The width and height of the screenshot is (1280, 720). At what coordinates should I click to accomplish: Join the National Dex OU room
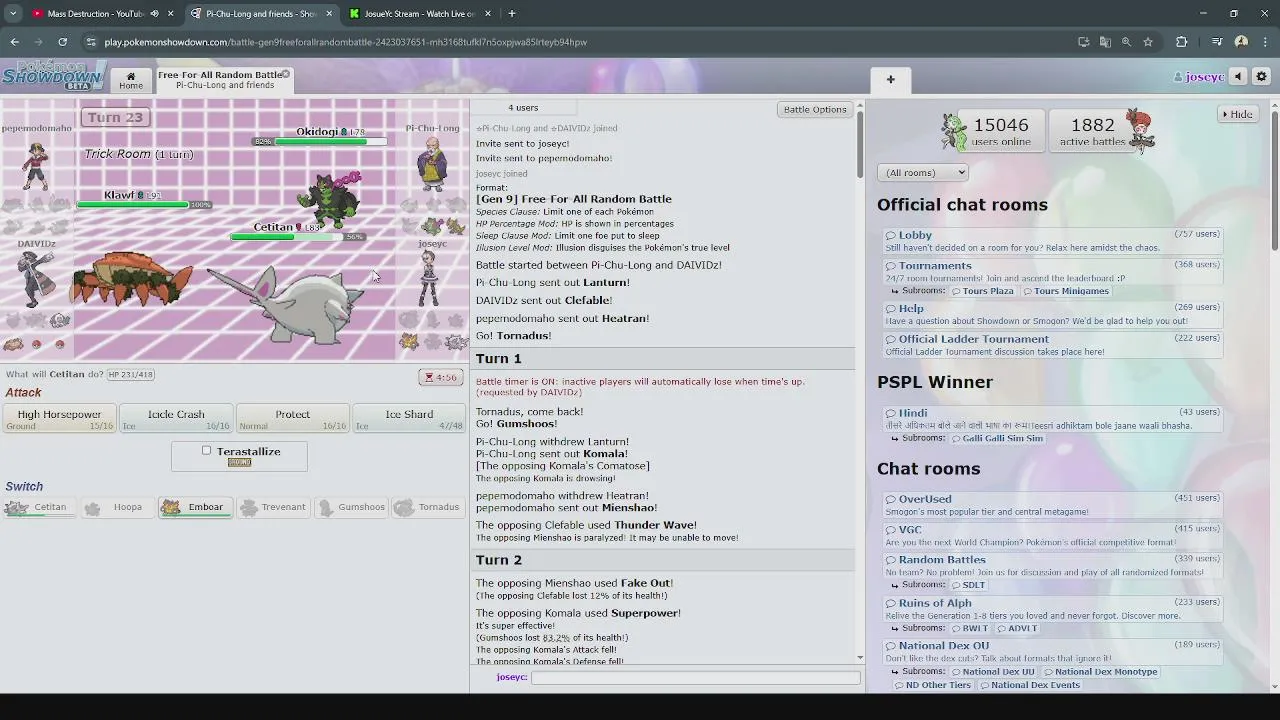click(1052, 652)
